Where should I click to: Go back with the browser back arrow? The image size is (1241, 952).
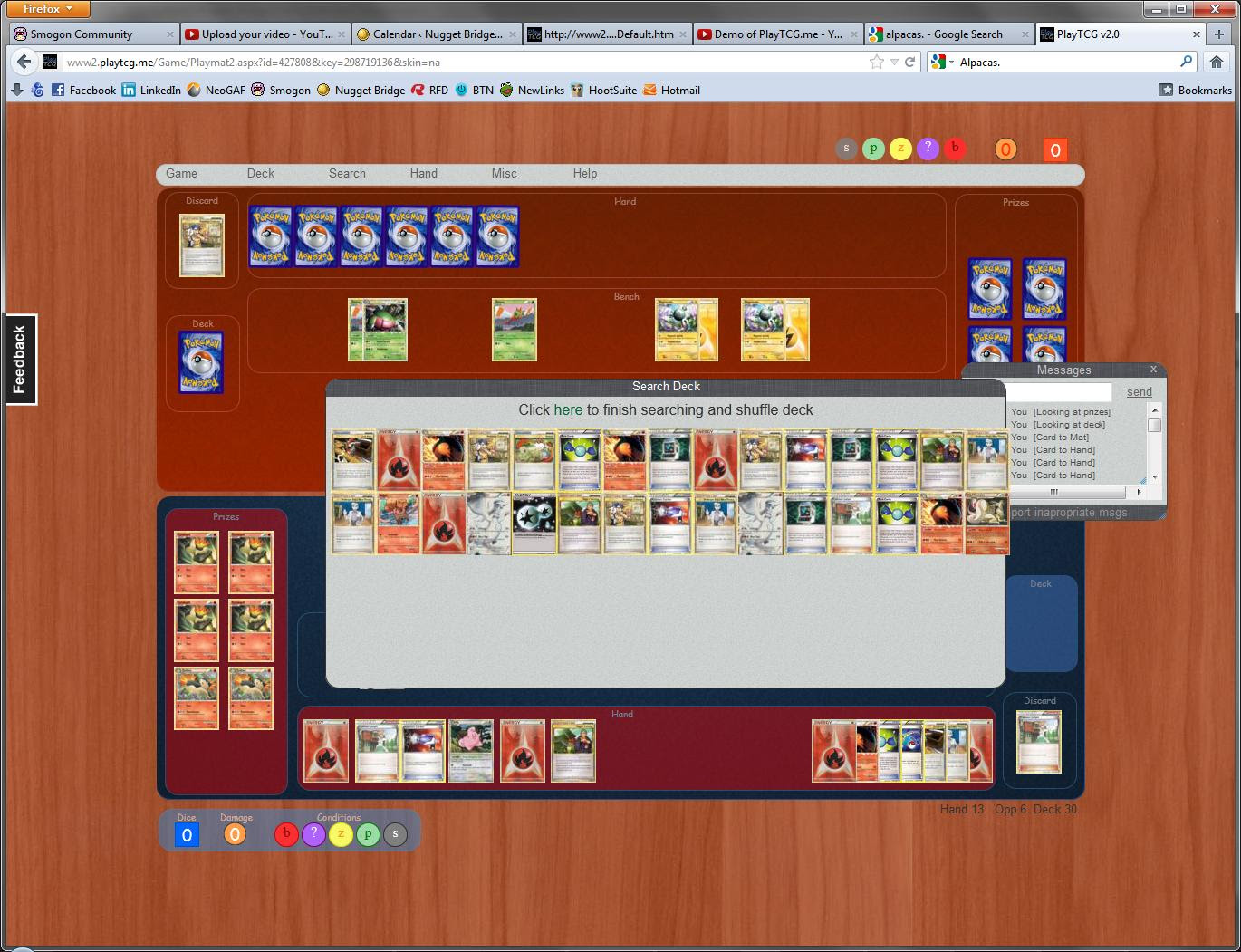24,62
